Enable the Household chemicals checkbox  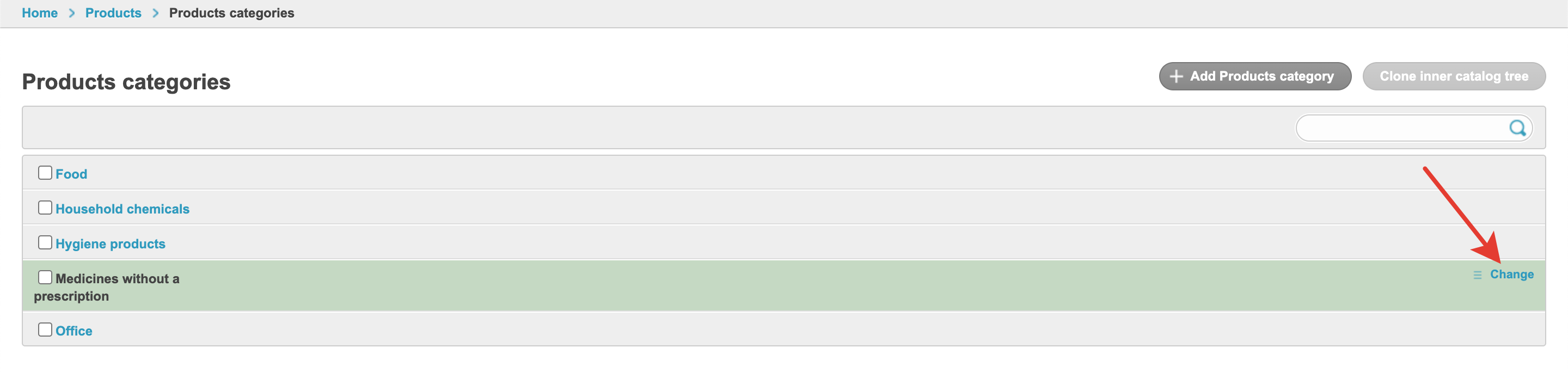[45, 208]
